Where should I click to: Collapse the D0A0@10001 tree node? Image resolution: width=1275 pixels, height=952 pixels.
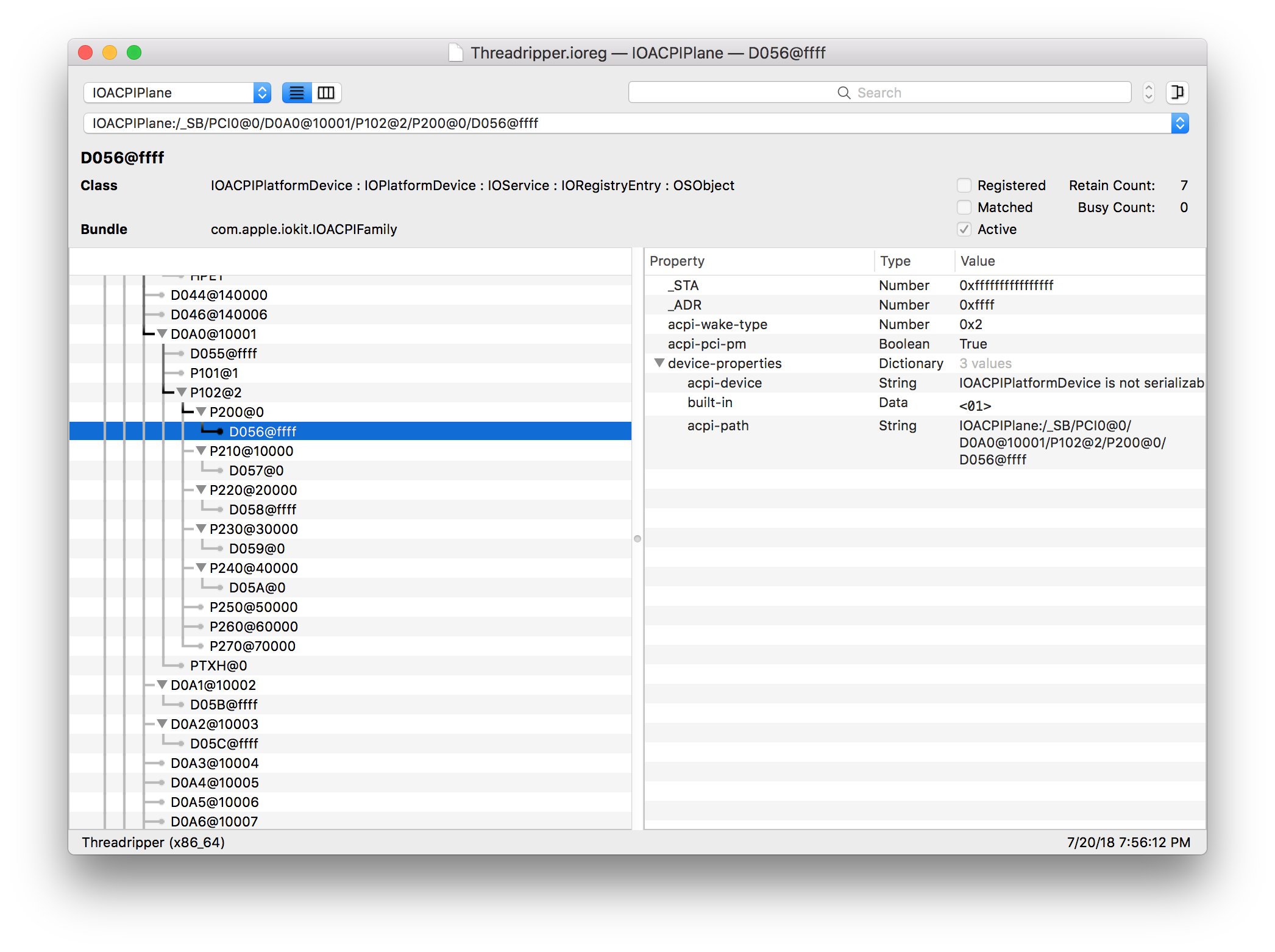[162, 334]
